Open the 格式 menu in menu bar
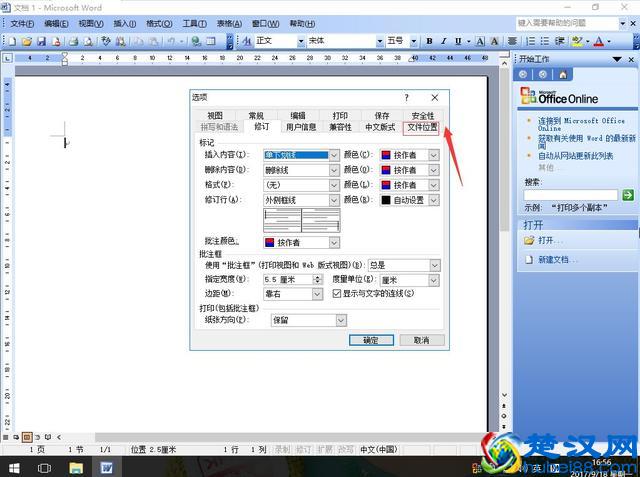Screen dimensions: 640x477 (159, 24)
